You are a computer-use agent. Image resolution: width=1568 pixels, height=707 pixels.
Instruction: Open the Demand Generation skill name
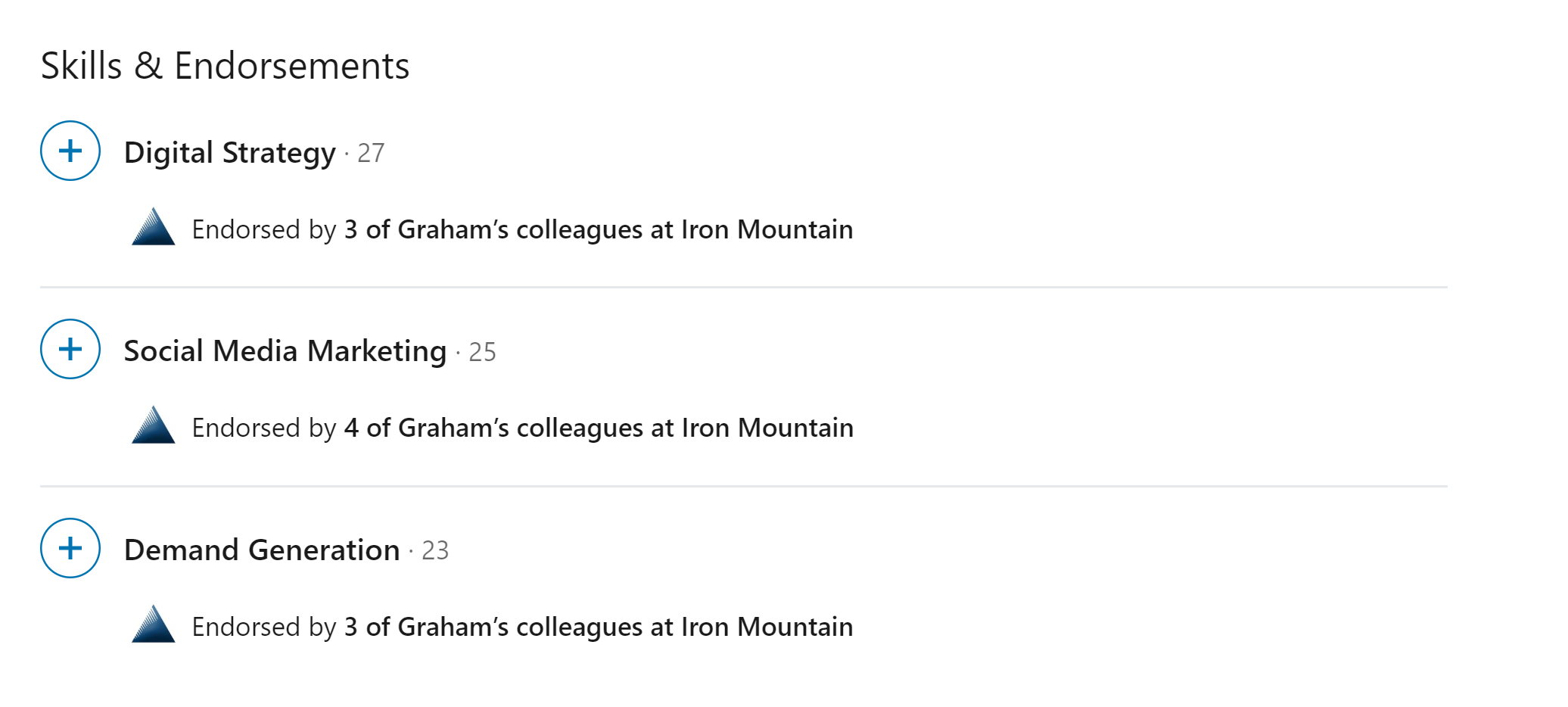click(x=262, y=550)
